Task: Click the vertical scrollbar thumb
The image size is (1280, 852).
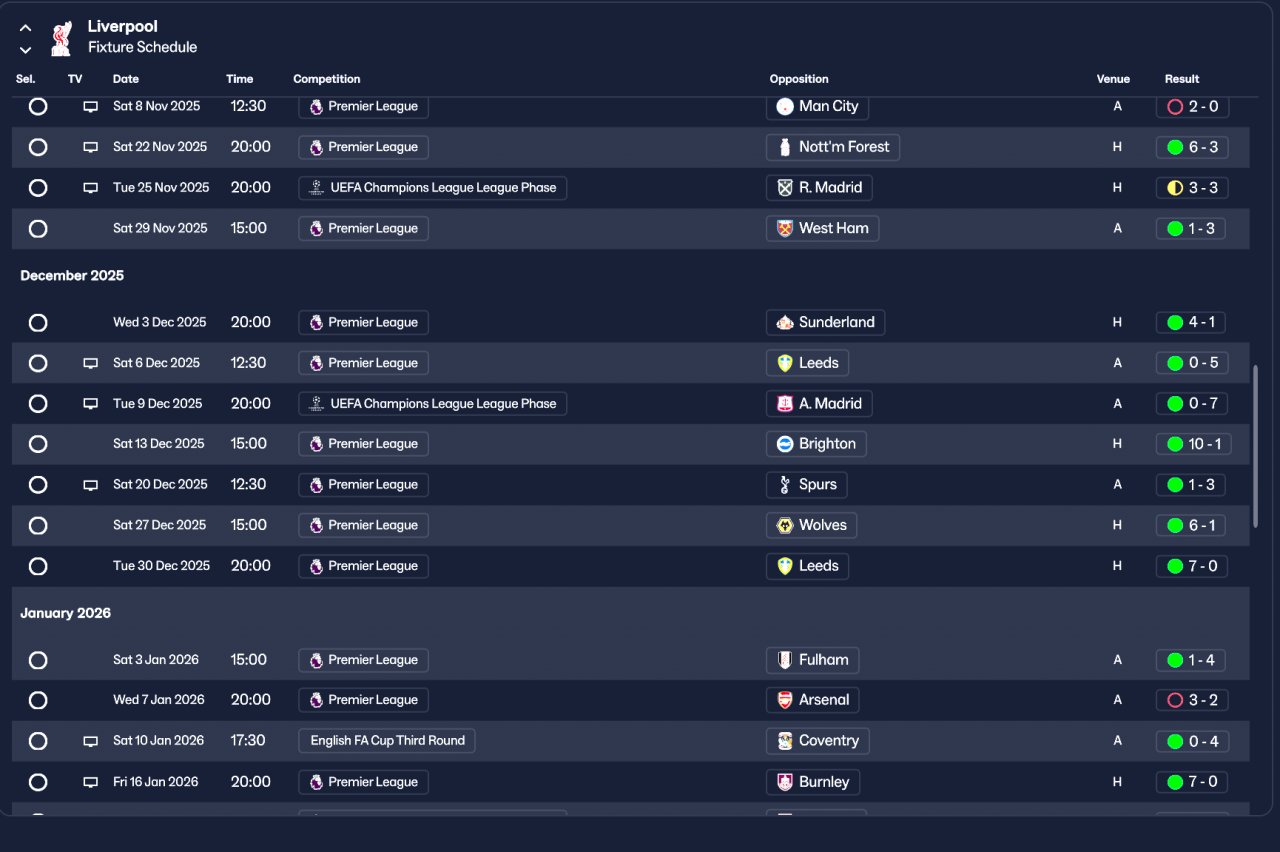Action: point(1256,445)
